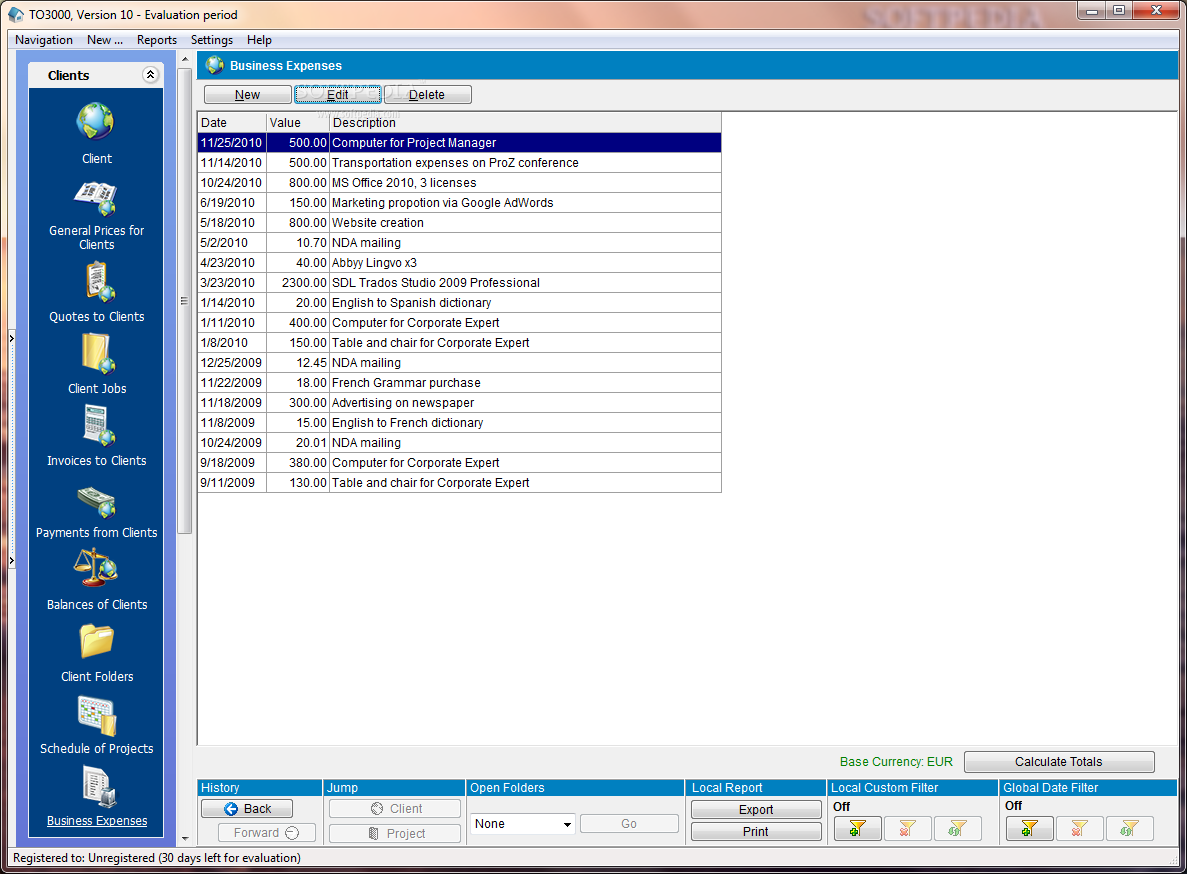Viewport: 1187px width, 874px height.
Task: Sort by the Value column header
Action: click(x=298, y=123)
